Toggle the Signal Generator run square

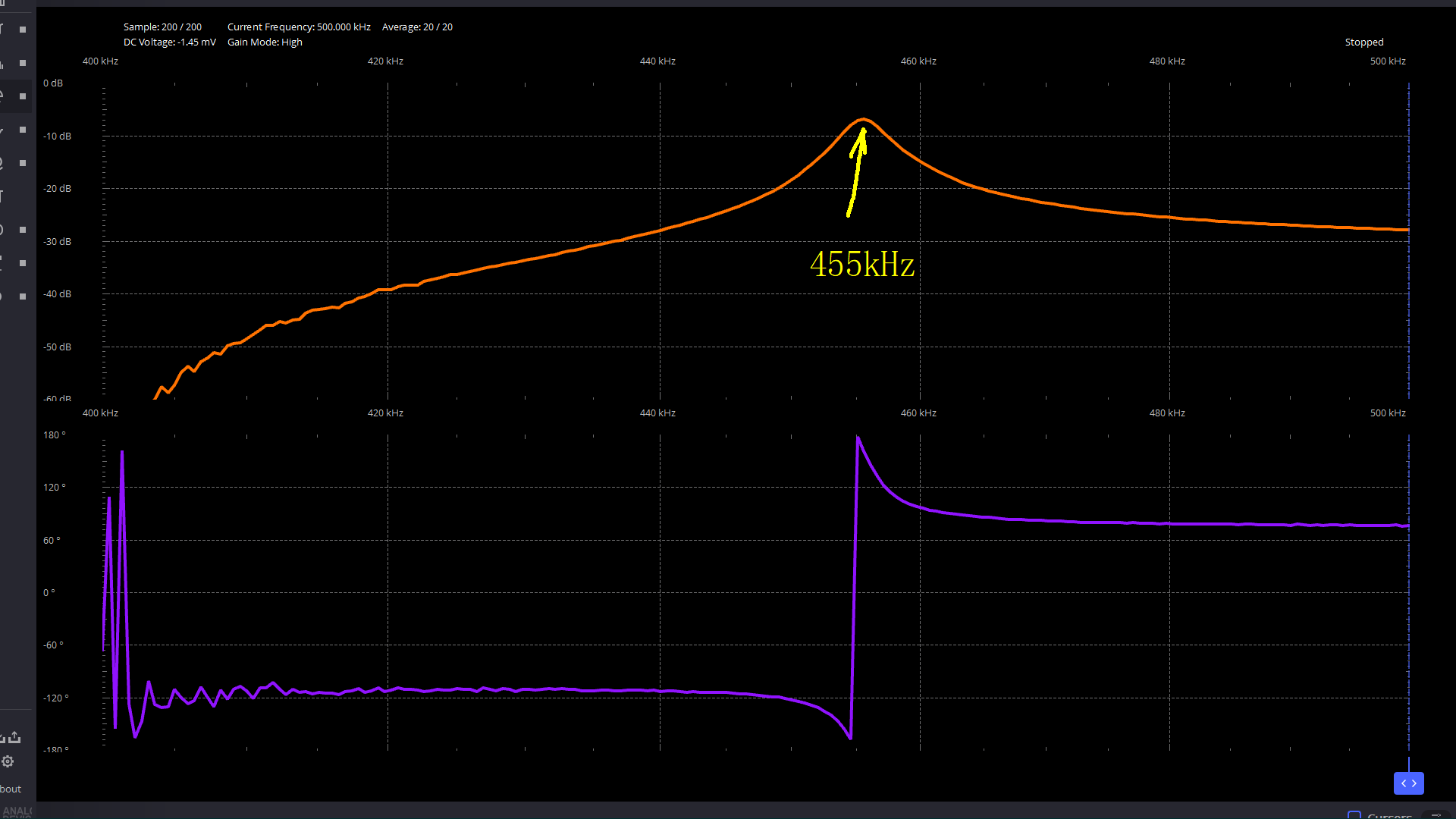pyautogui.click(x=23, y=130)
